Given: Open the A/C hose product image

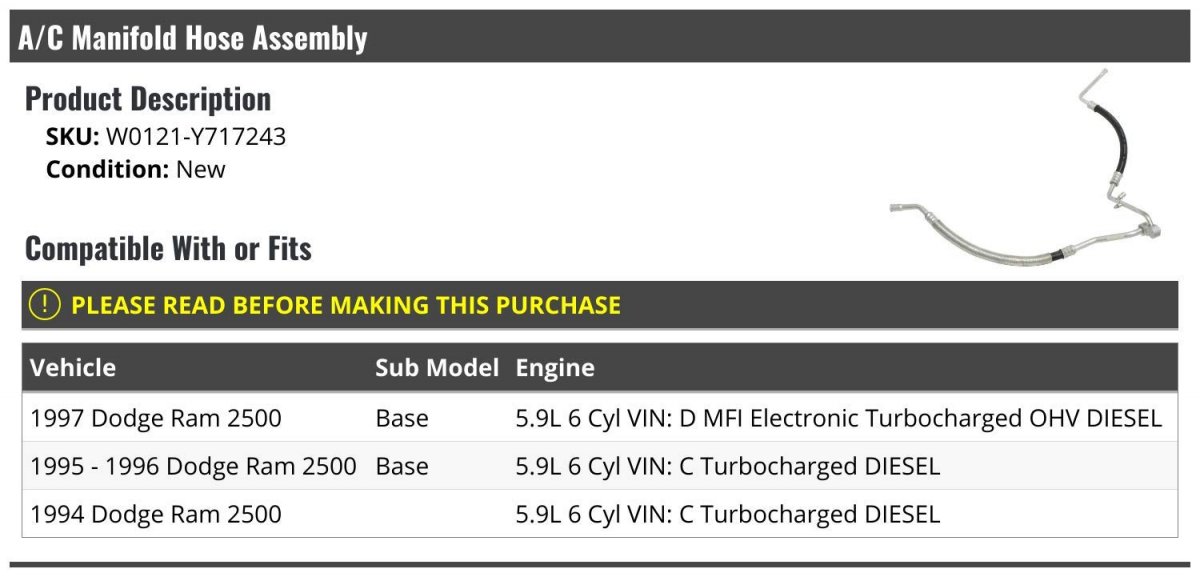Looking at the screenshot, I should coord(1026,168).
